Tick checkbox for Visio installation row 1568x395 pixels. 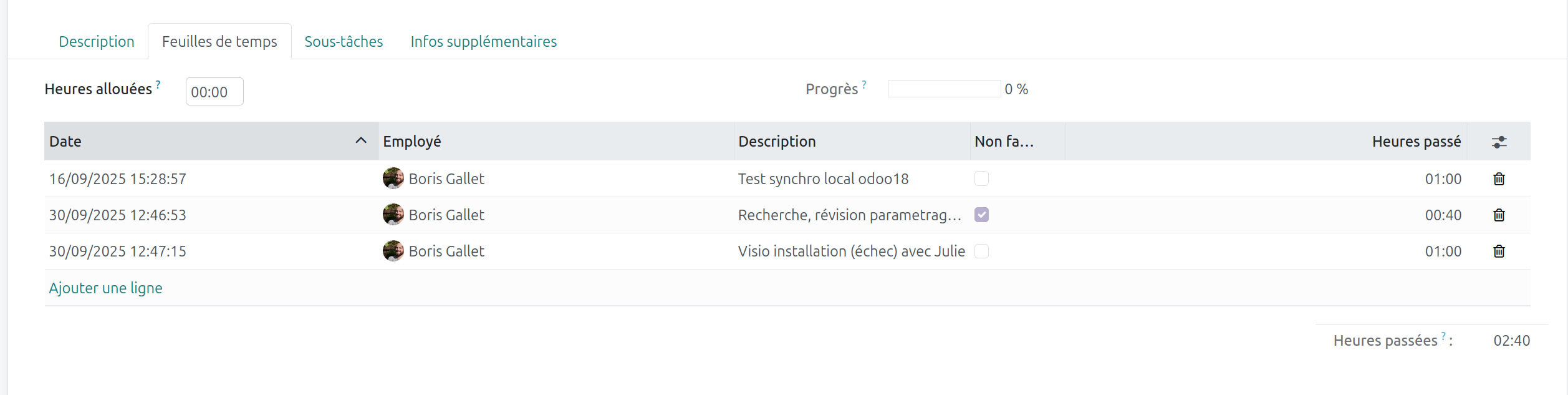pos(981,251)
